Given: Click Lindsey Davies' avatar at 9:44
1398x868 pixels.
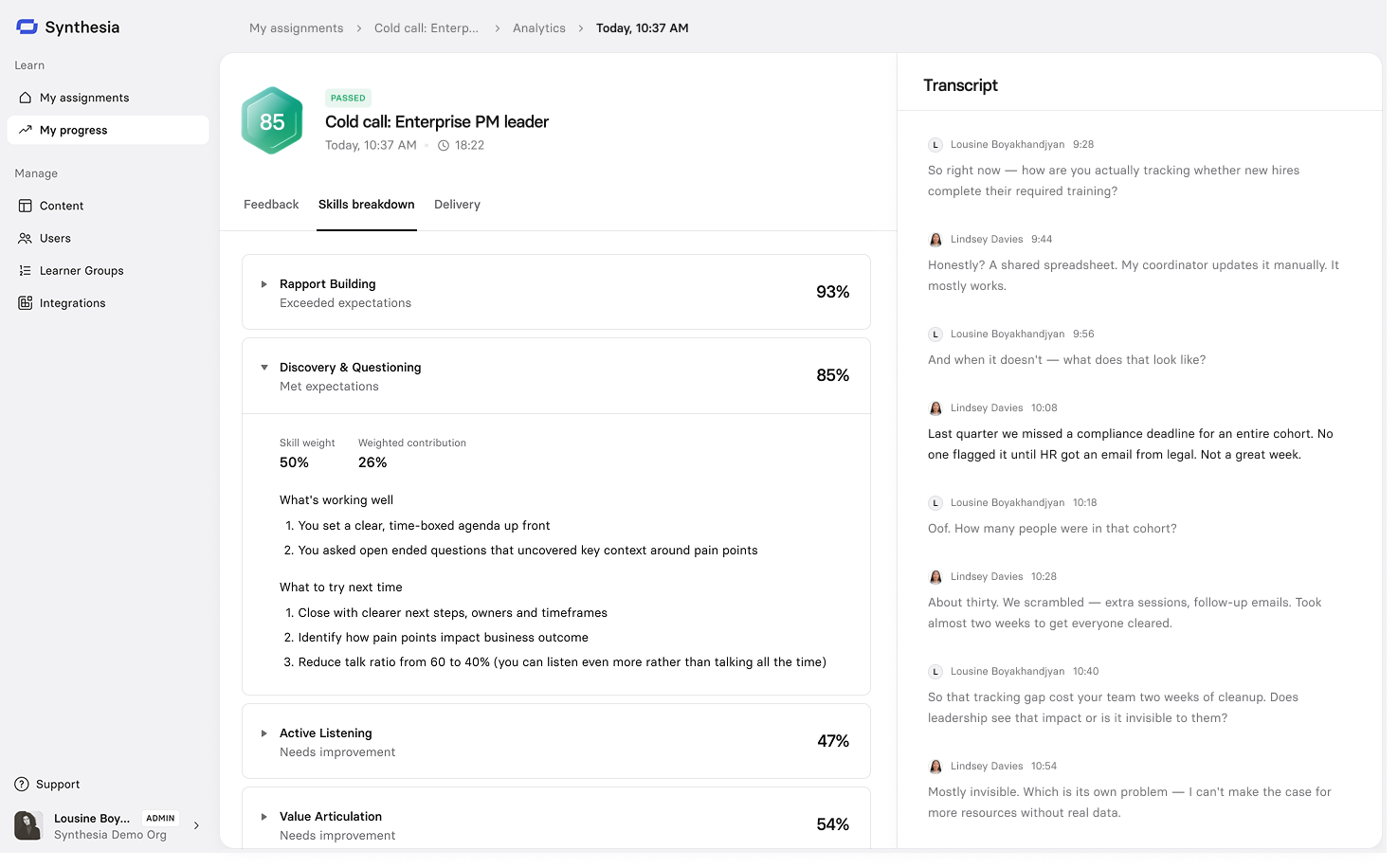Looking at the screenshot, I should coord(935,240).
